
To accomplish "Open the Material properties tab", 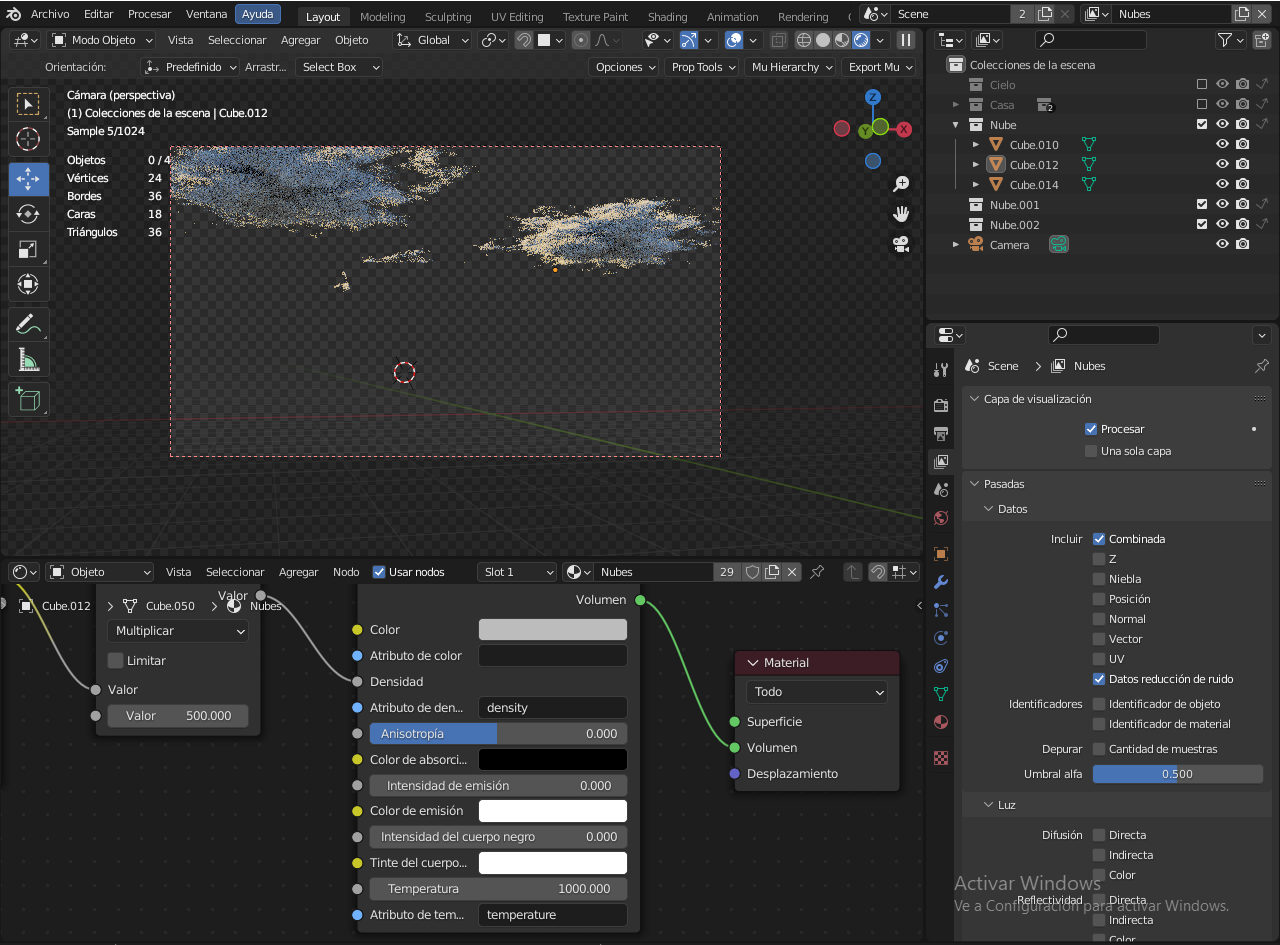I will pyautogui.click(x=940, y=722).
